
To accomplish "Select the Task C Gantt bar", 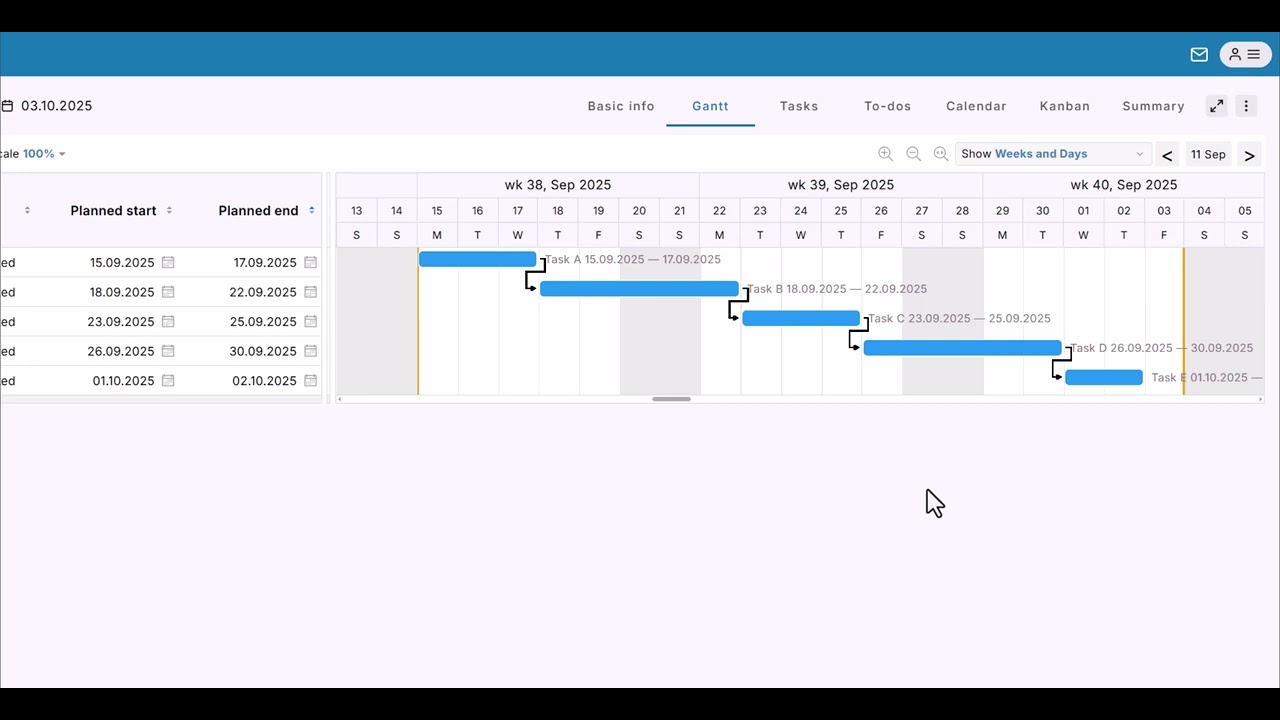I will (x=800, y=318).
